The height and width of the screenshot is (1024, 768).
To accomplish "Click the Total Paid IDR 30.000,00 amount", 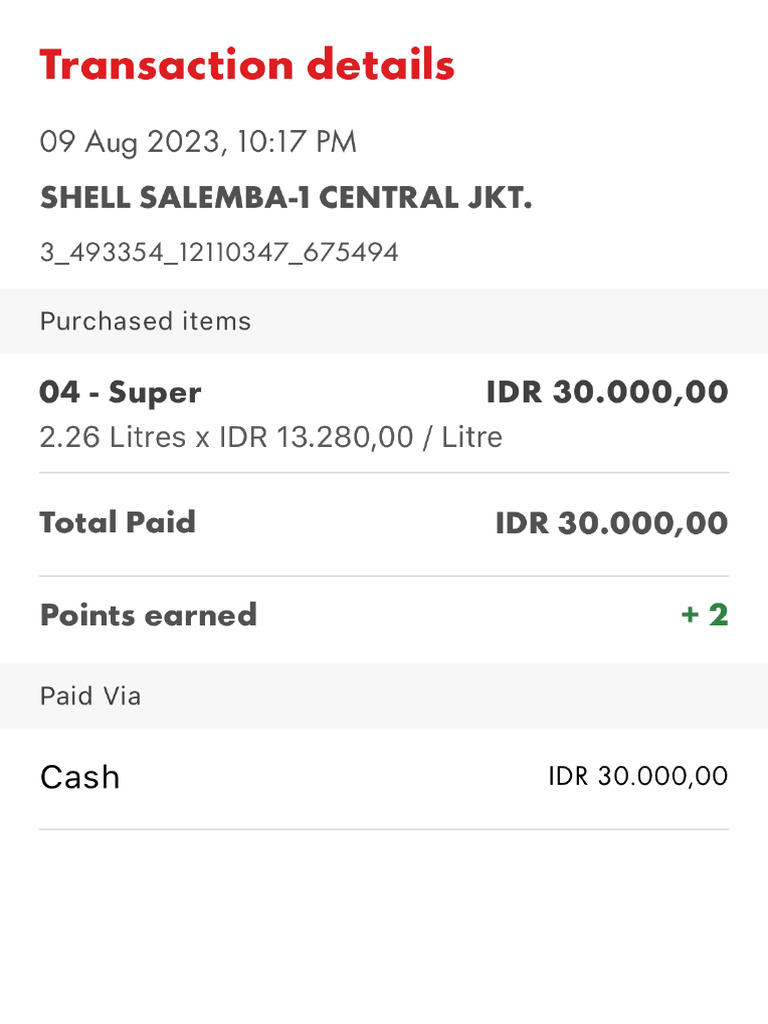I will (611, 523).
